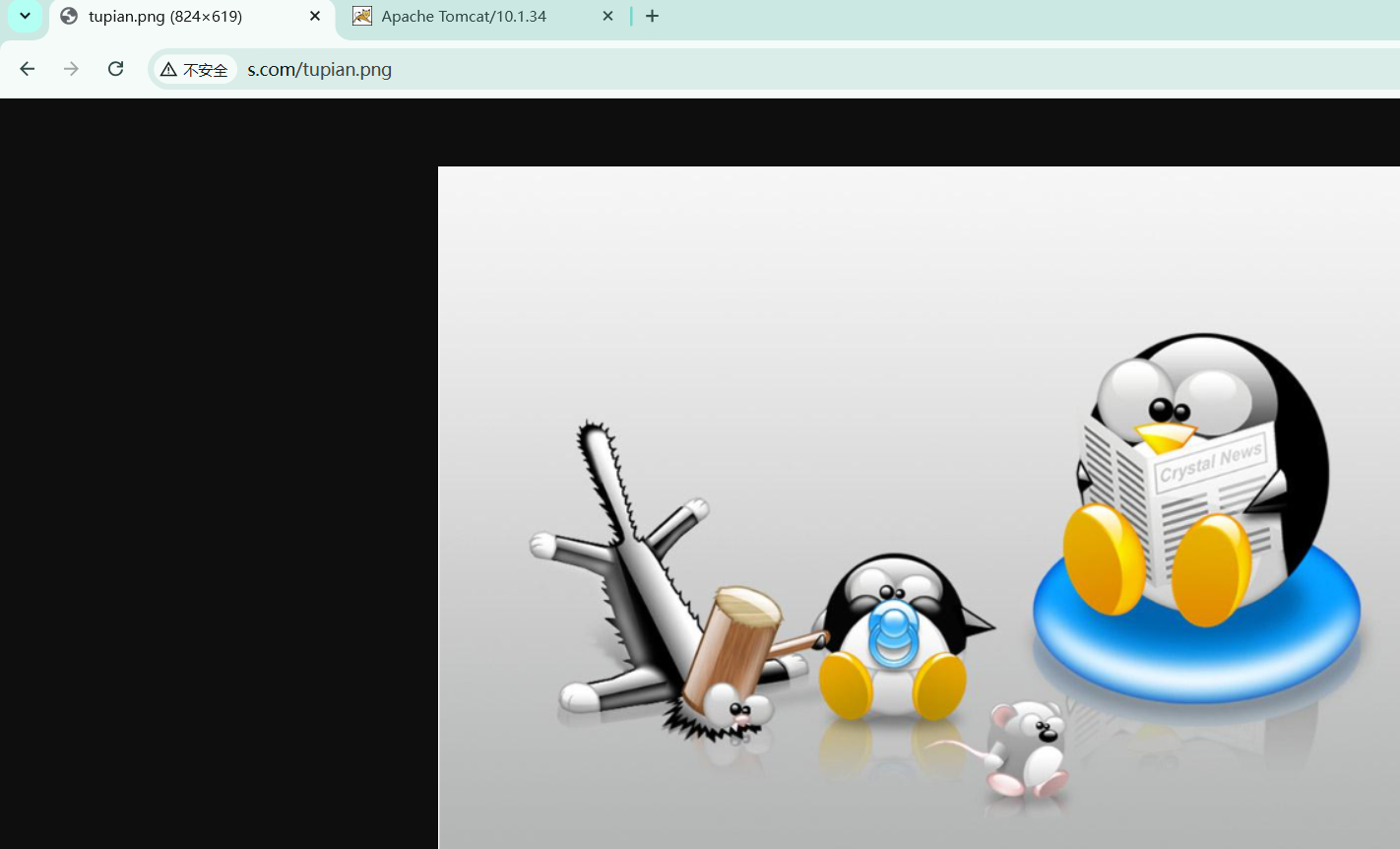Screen dimensions: 1400x849
Task: Click the 不安全 security warning chip
Action: point(195,69)
